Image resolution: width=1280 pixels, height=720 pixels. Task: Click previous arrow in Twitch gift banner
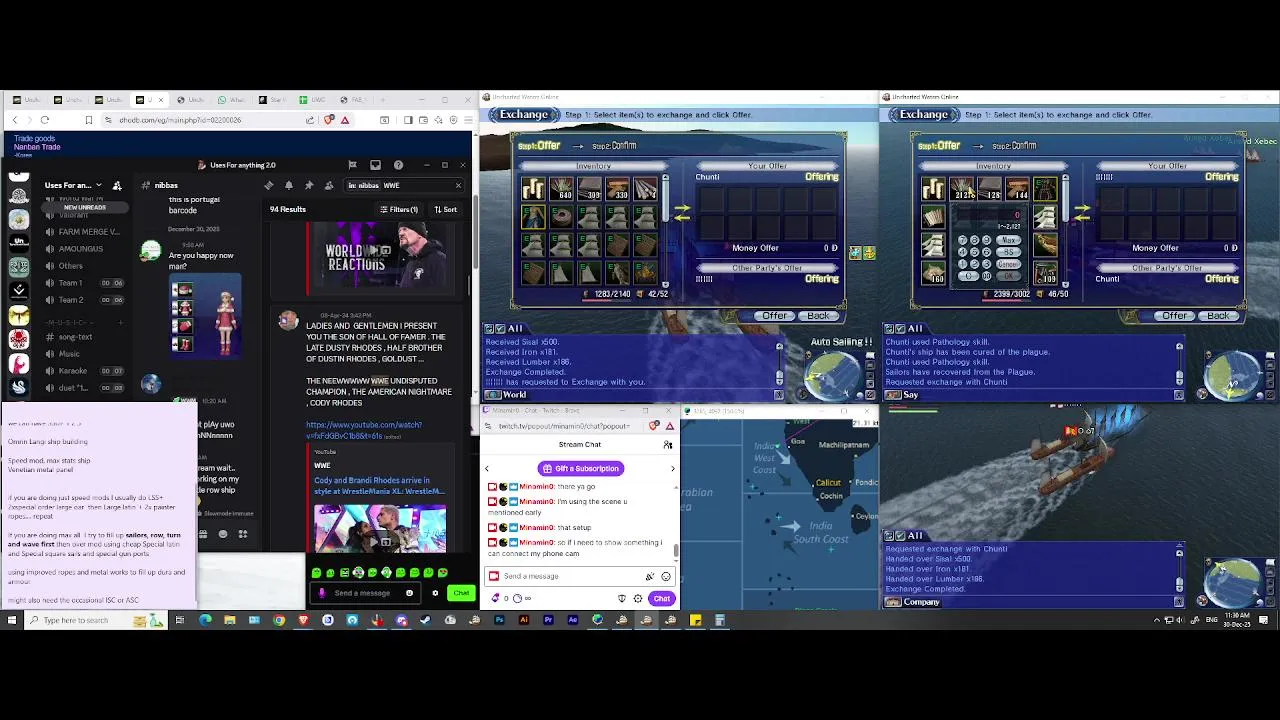(487, 469)
